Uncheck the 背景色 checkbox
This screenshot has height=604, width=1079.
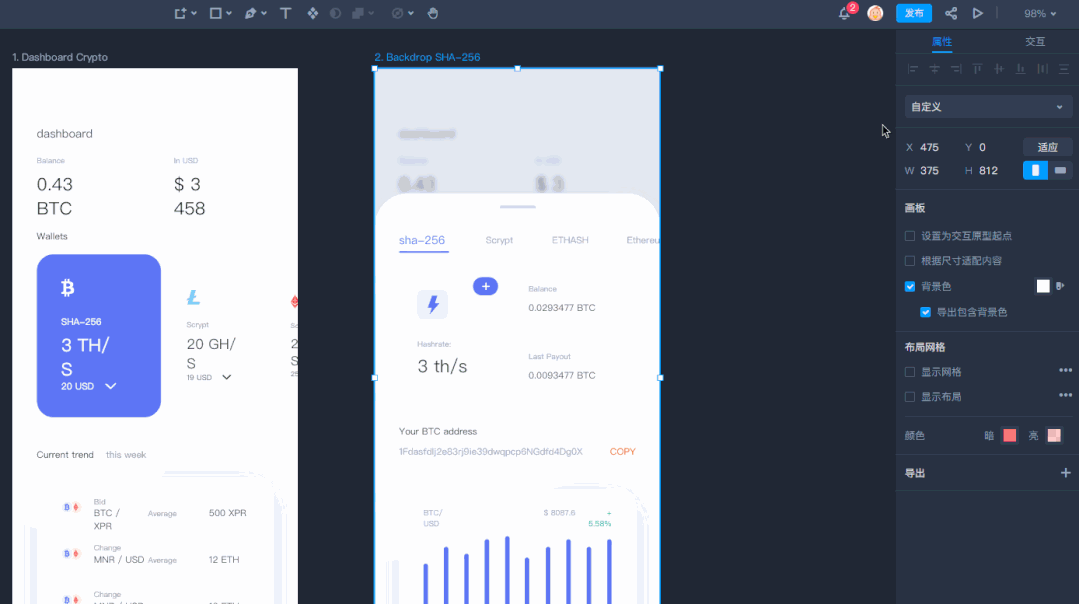(x=910, y=286)
